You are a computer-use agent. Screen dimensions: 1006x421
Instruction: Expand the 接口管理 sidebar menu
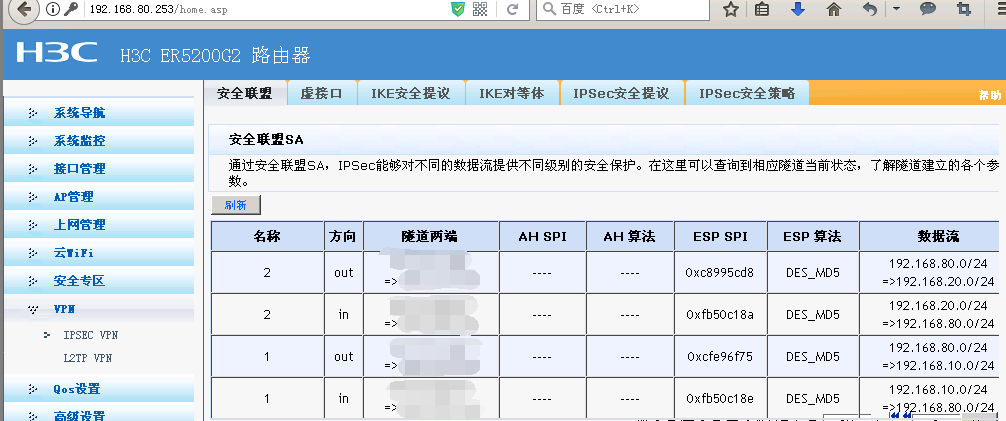(99, 169)
